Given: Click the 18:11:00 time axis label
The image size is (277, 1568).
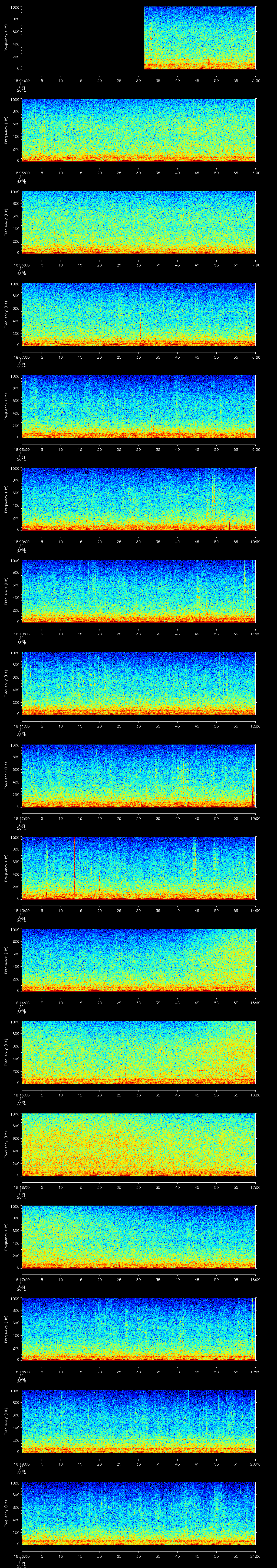Looking at the screenshot, I should pos(21,726).
